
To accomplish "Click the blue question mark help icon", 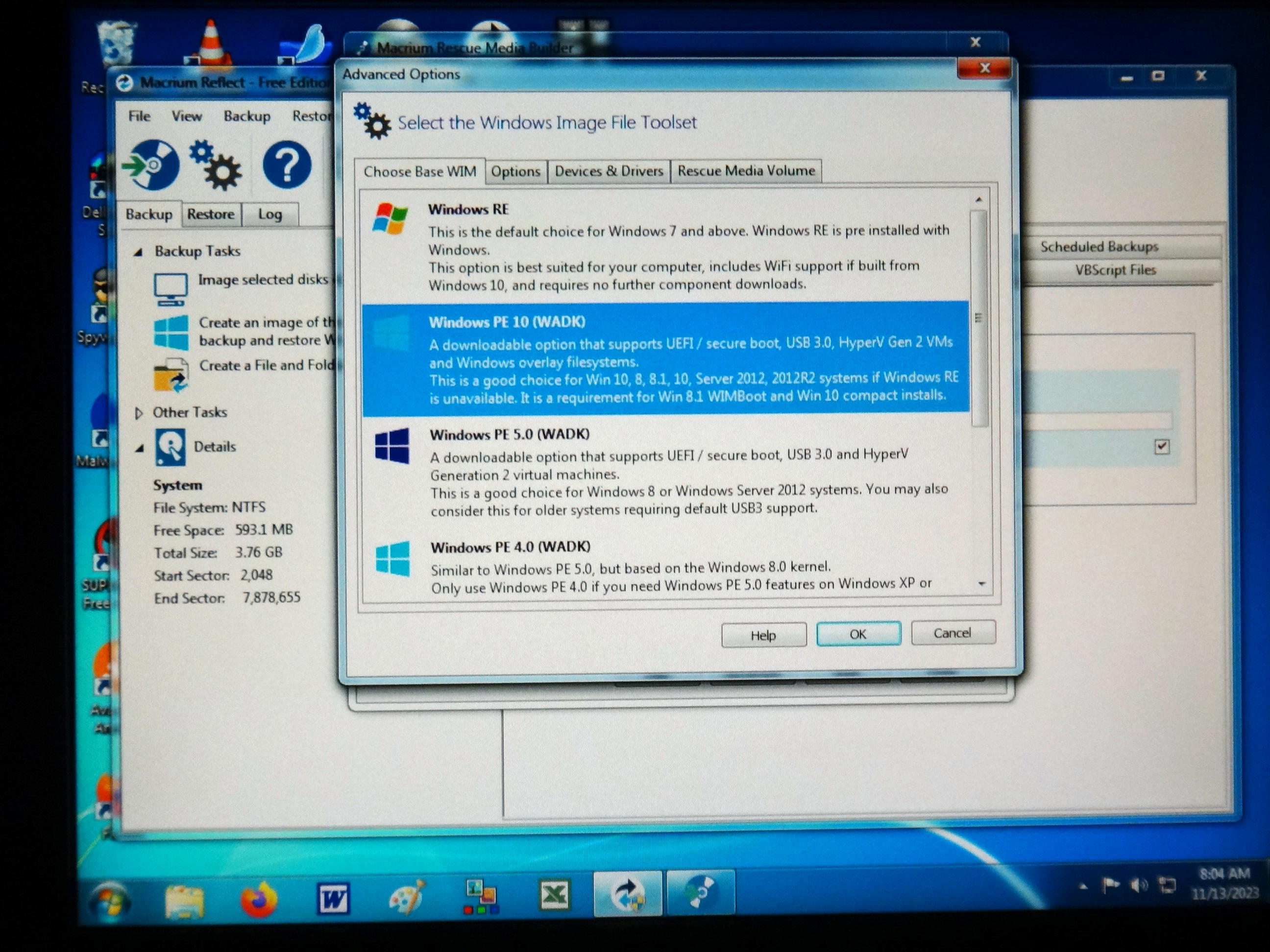I will coord(287,165).
